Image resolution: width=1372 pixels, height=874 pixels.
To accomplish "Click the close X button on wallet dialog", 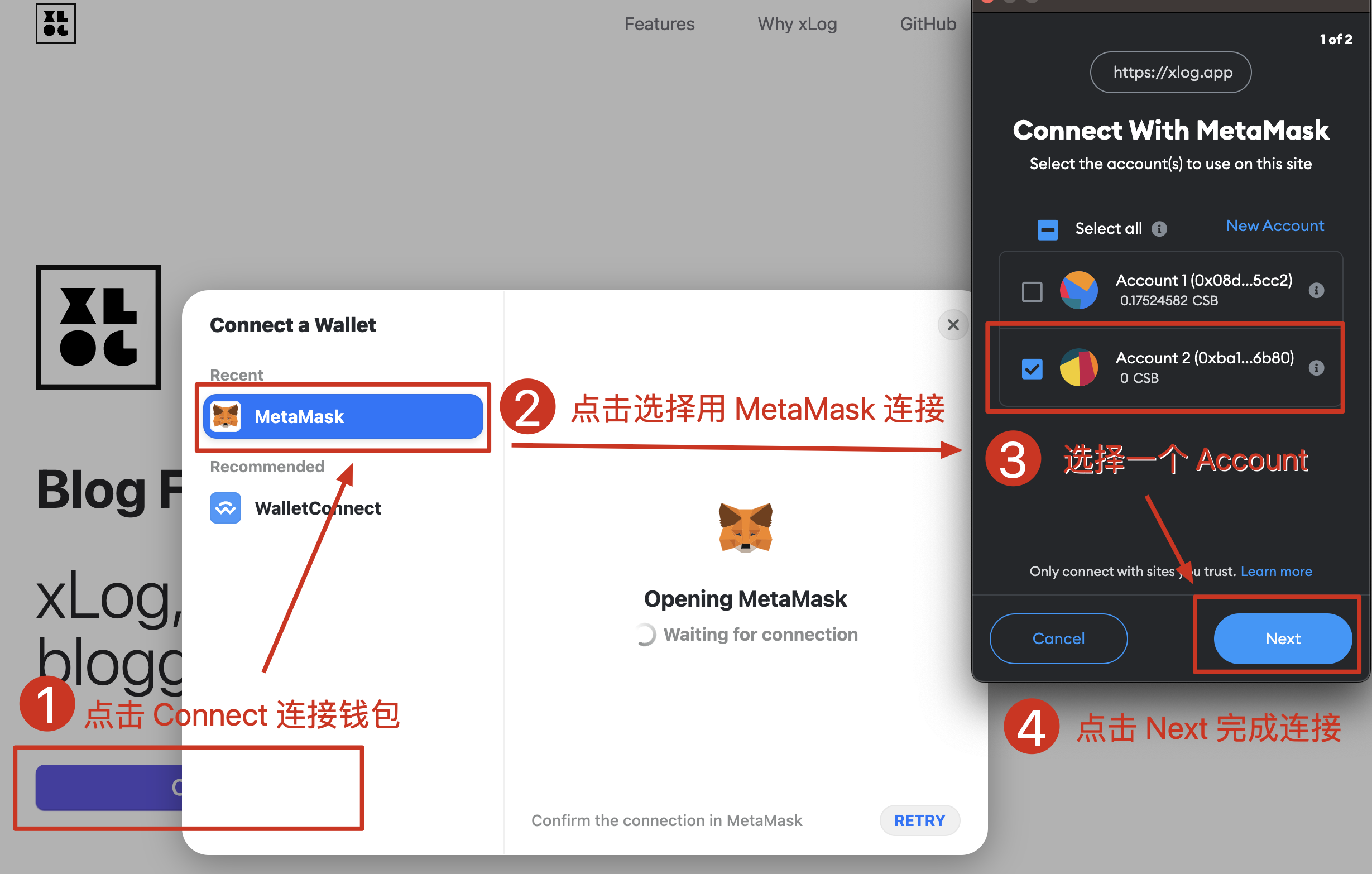I will click(x=951, y=323).
